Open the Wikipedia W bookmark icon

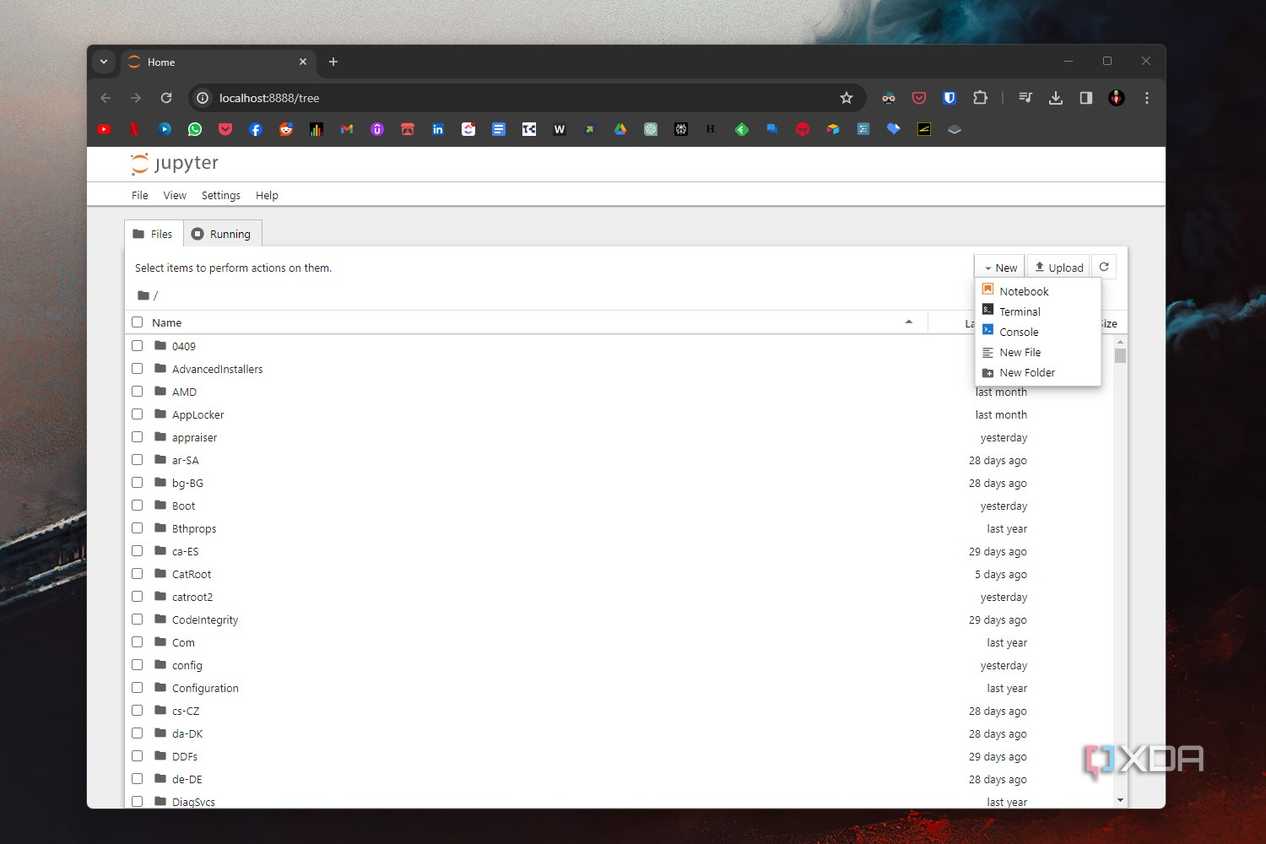point(559,129)
